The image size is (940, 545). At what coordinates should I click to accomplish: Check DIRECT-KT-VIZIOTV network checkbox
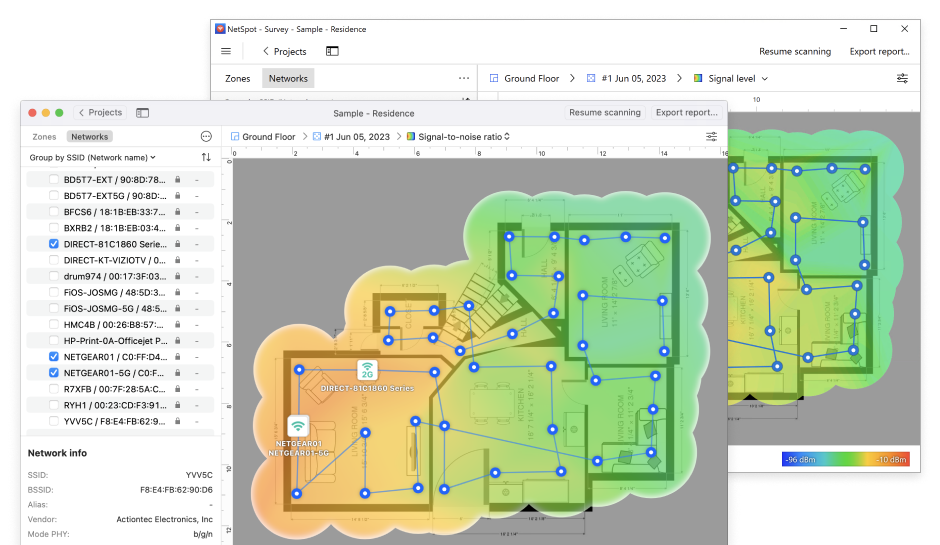click(x=54, y=260)
